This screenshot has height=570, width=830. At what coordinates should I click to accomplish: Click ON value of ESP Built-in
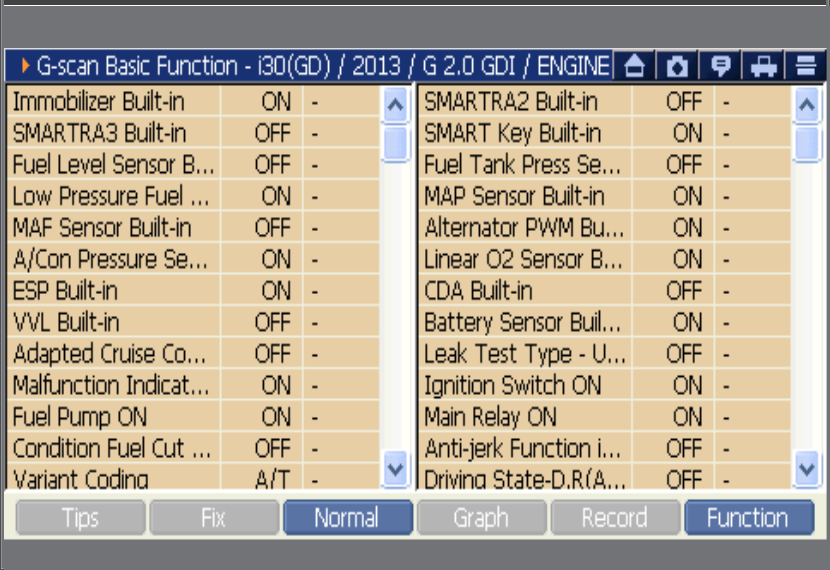point(276,291)
